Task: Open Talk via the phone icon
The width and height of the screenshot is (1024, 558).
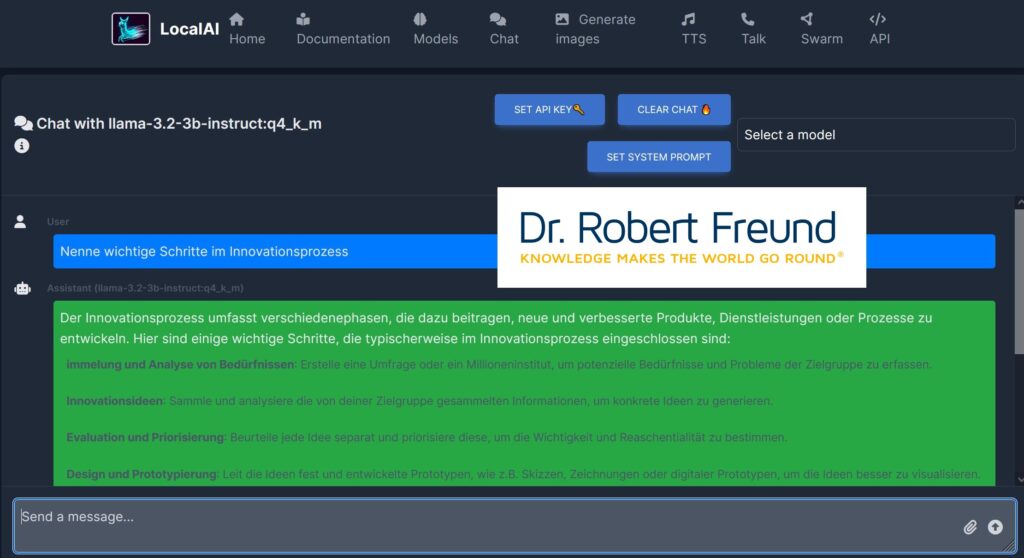Action: [x=748, y=19]
